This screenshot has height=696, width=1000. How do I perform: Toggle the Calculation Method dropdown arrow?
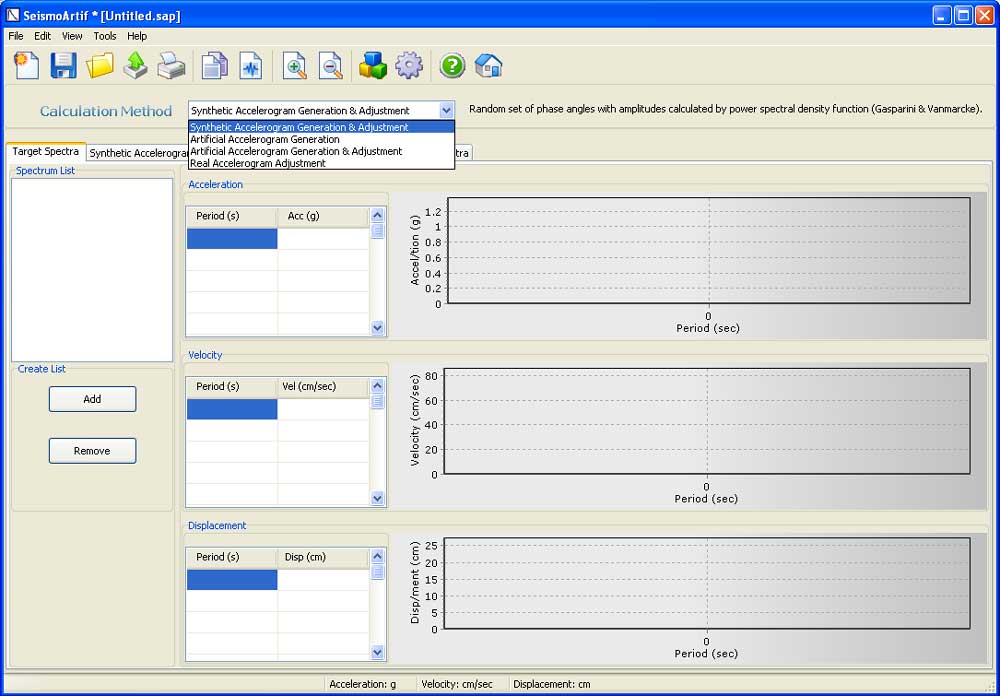coord(446,110)
